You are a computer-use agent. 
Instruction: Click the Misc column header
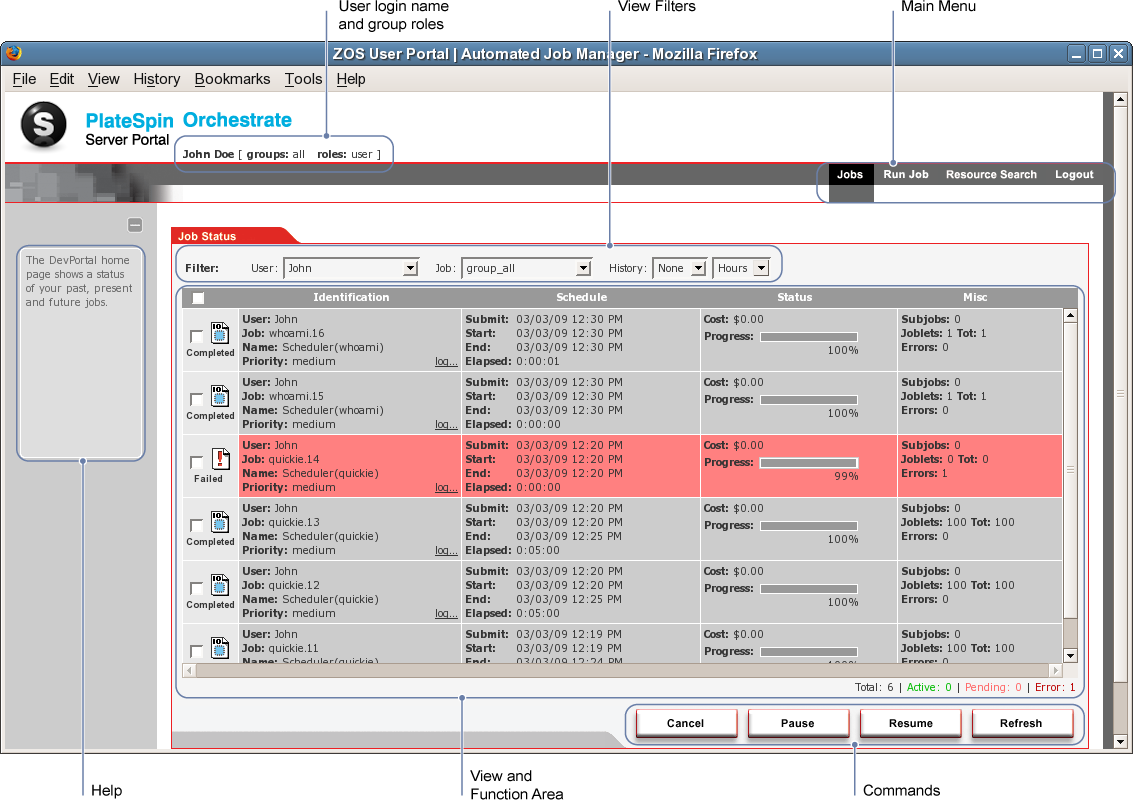coord(975,297)
